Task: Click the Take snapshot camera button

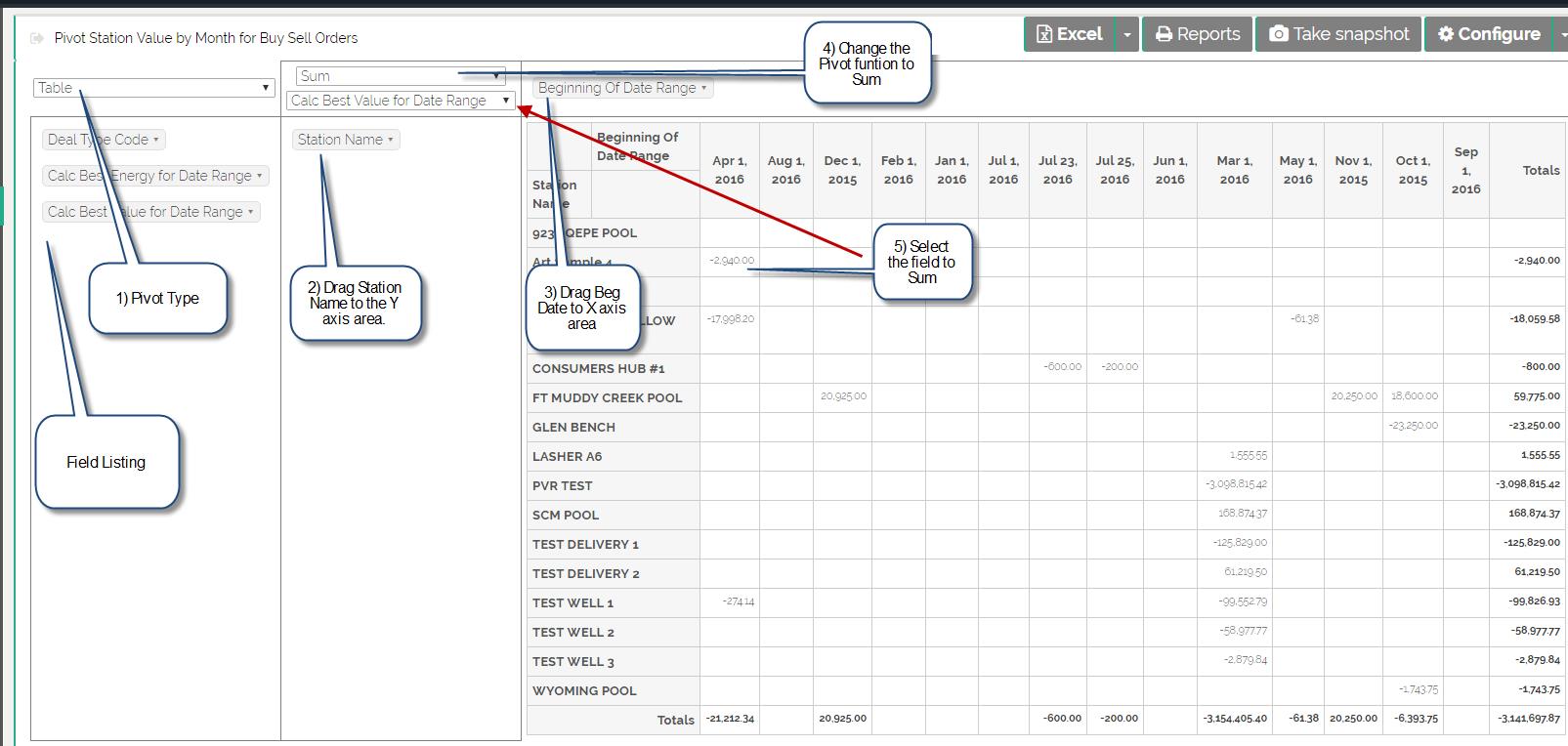Action: click(1337, 34)
